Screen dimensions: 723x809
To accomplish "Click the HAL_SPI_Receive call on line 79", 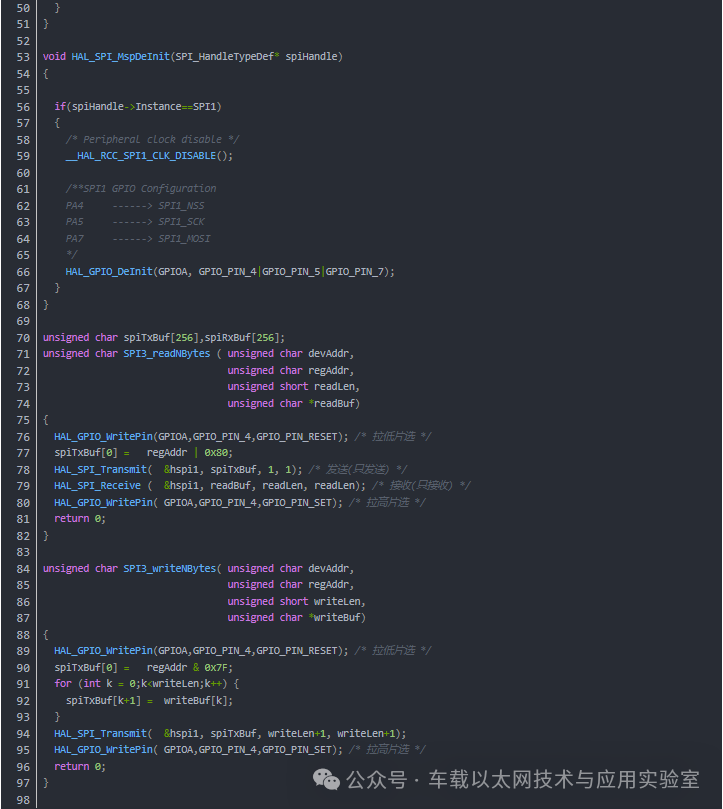I will (x=210, y=486).
